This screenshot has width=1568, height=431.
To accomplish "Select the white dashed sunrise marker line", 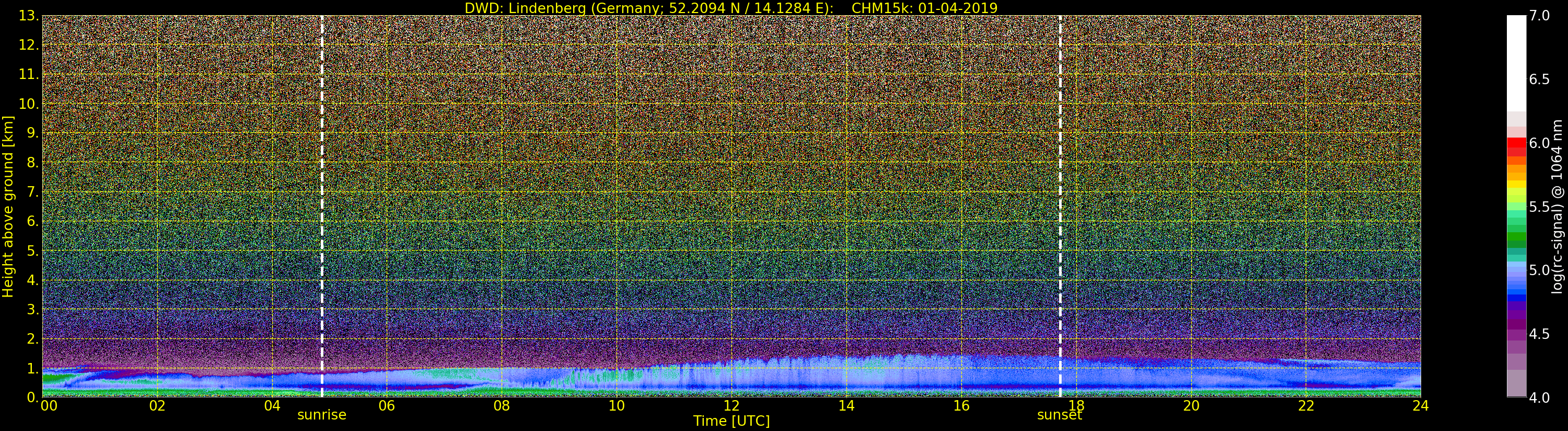I will pyautogui.click(x=322, y=207).
